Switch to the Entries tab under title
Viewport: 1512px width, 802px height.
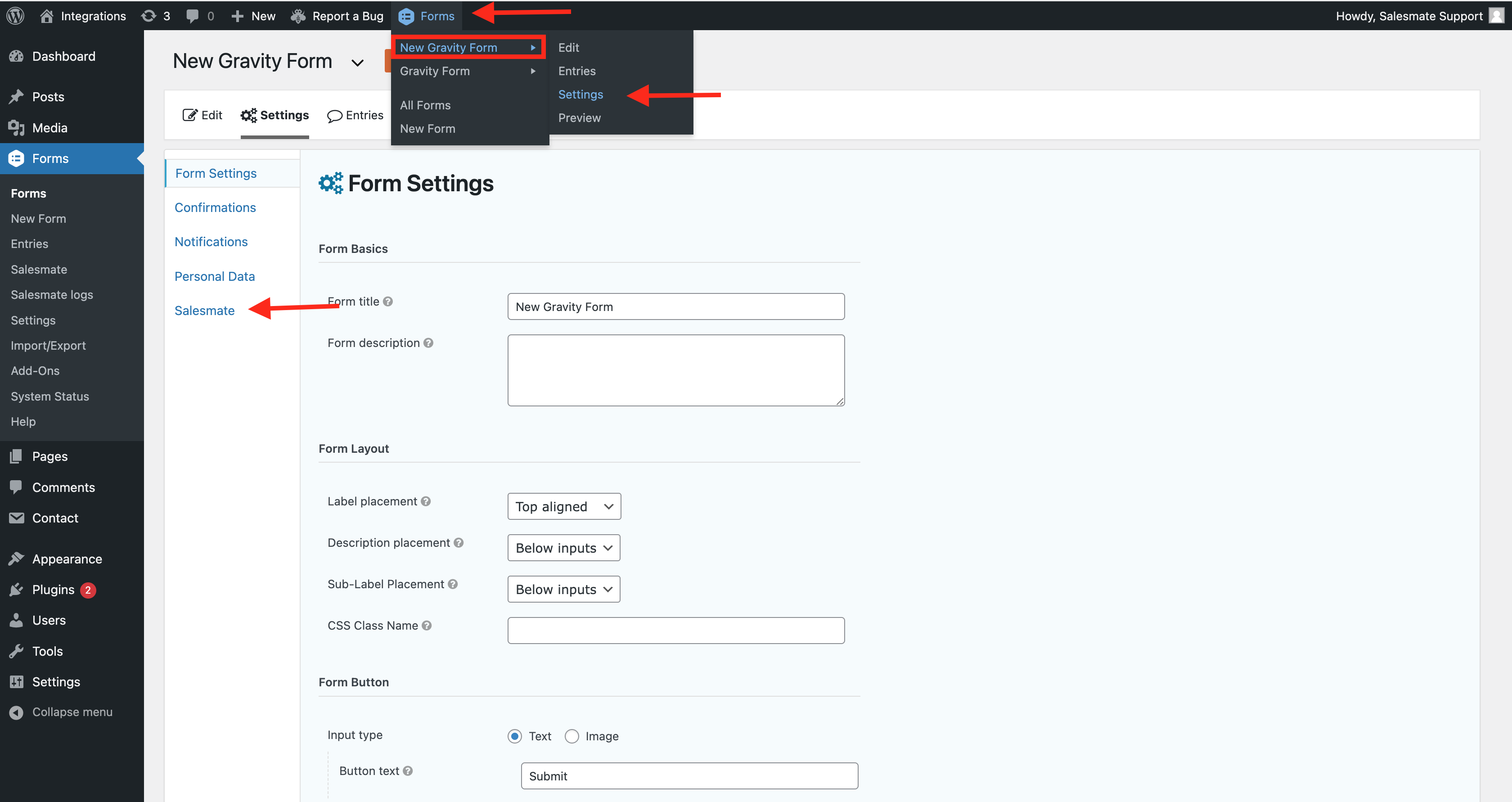(355, 115)
